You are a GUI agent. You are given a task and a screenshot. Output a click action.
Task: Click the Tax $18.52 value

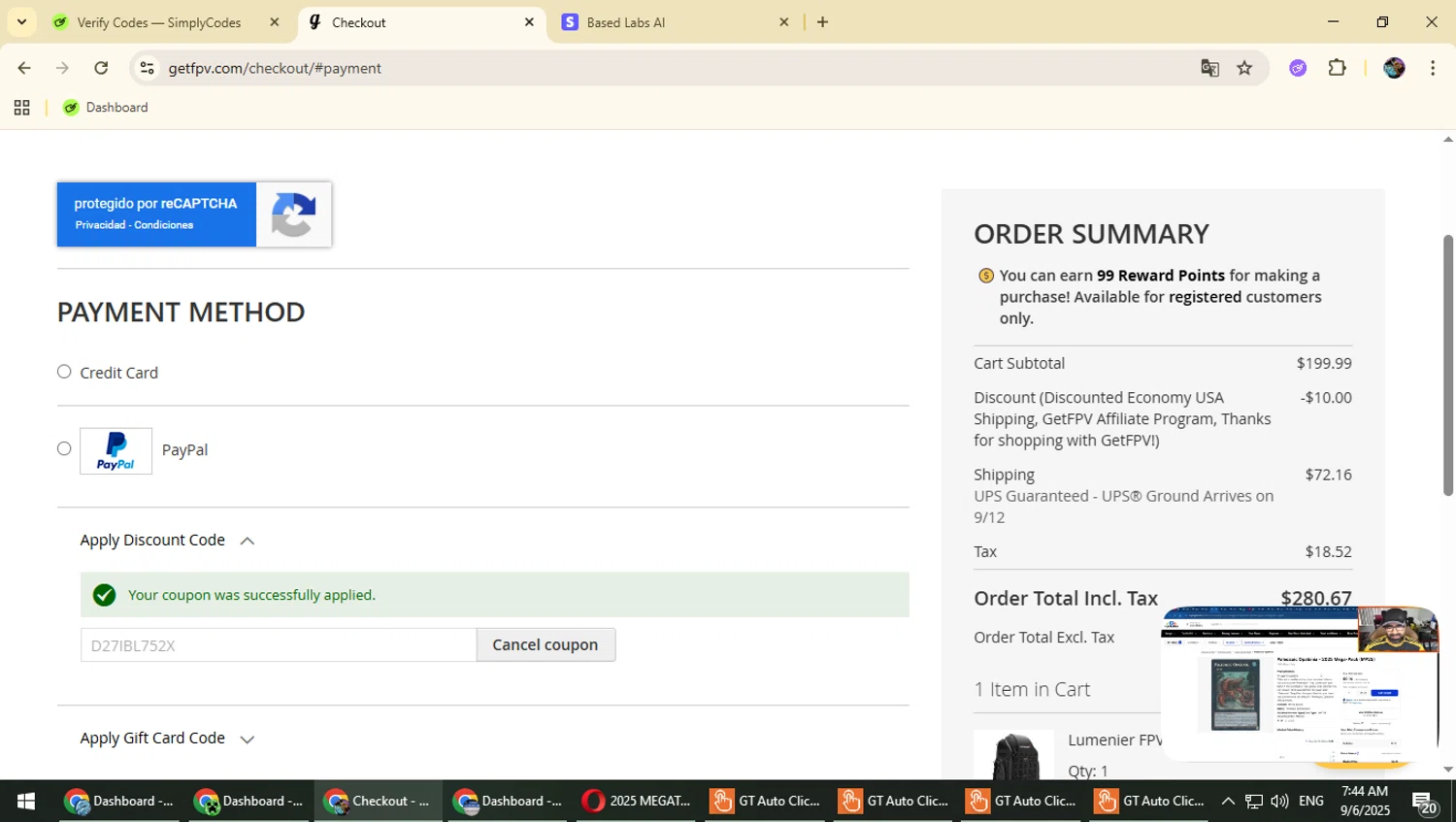(x=1329, y=551)
